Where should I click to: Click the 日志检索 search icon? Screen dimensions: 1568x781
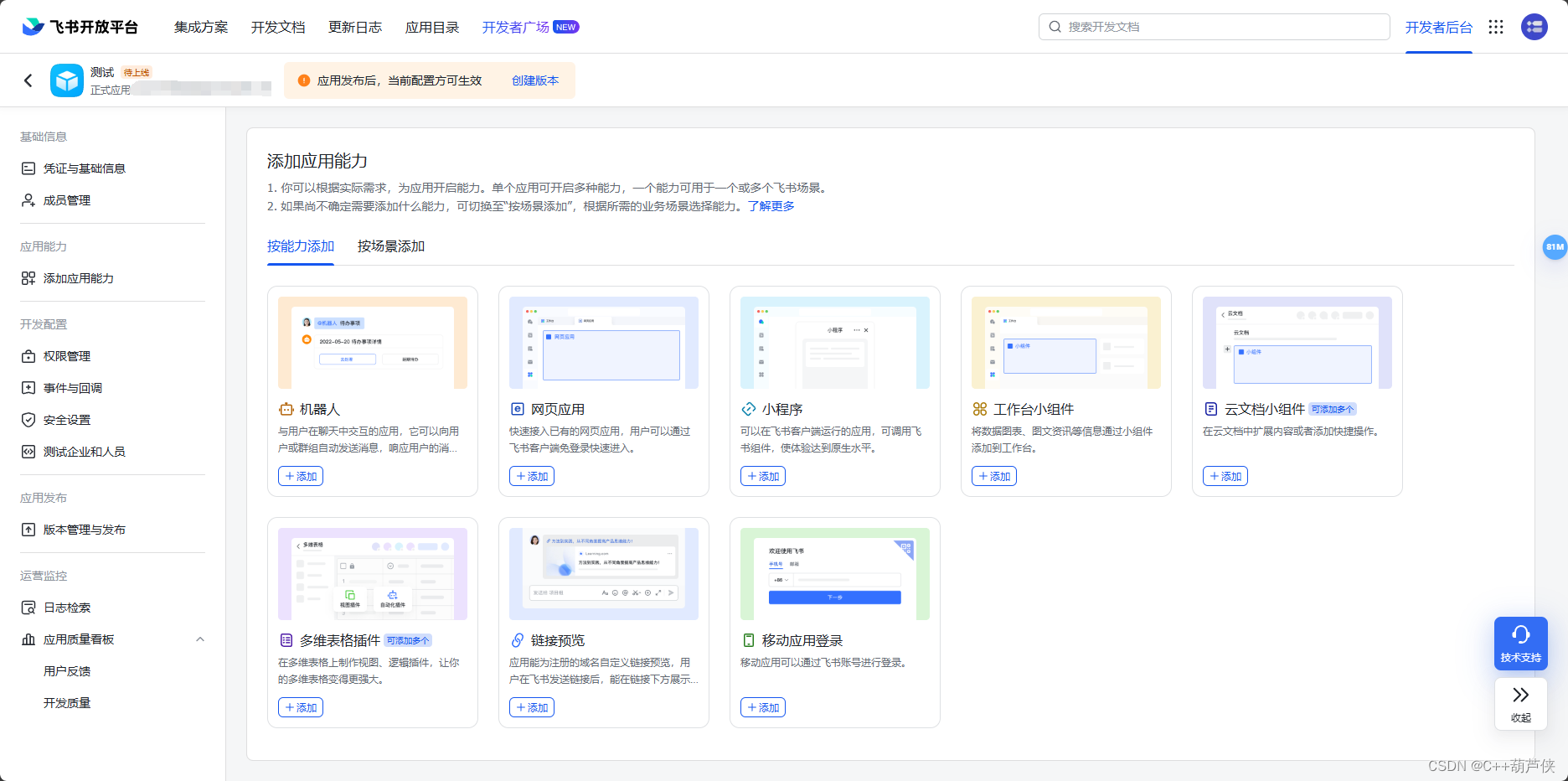[28, 608]
